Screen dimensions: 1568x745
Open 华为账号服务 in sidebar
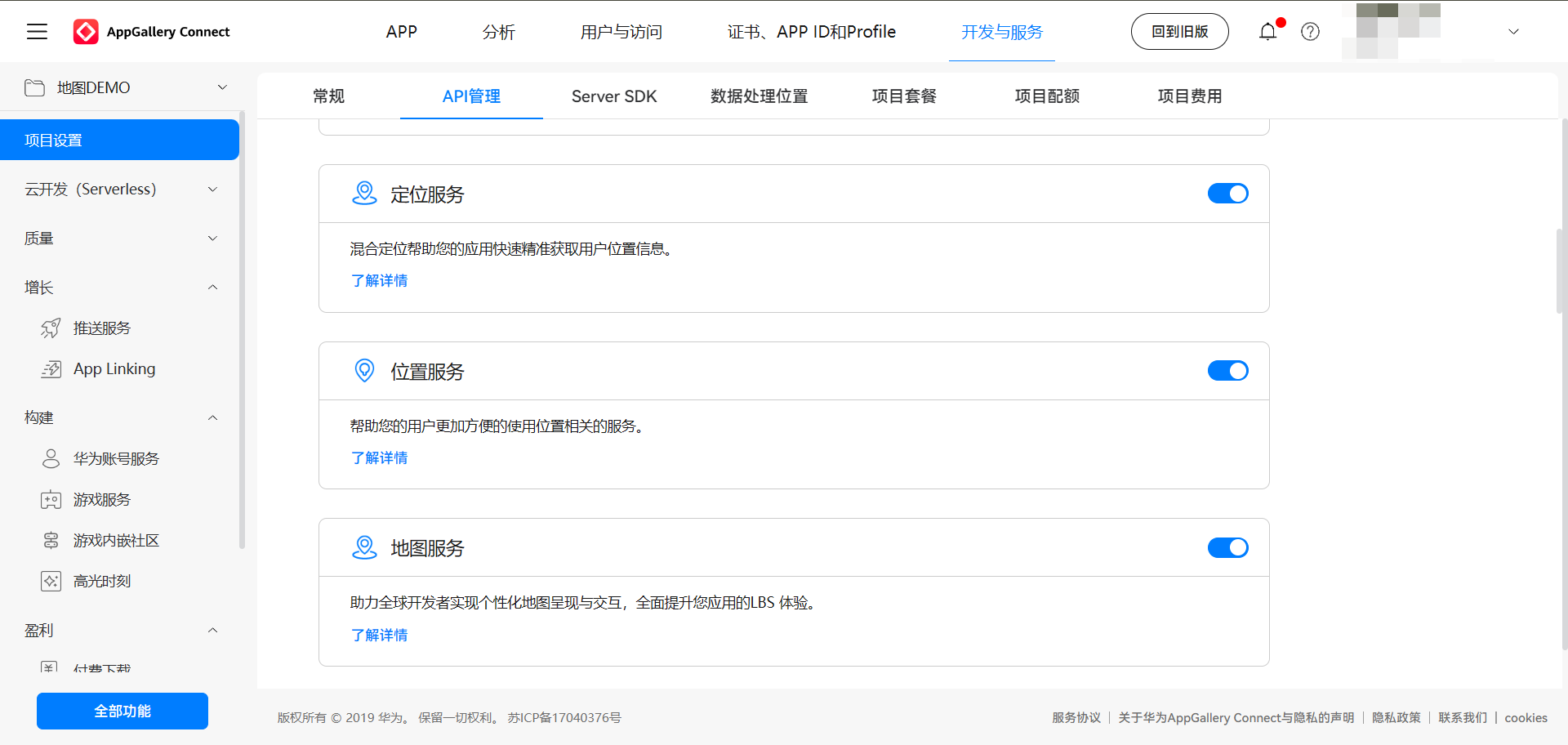tap(117, 459)
